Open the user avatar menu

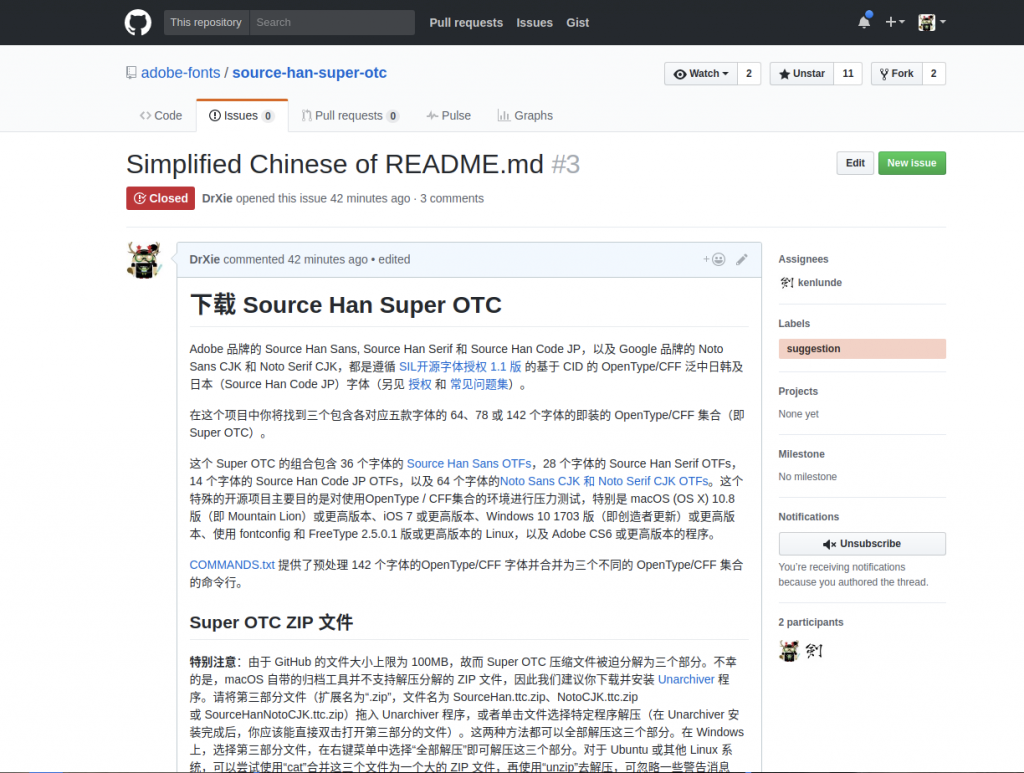(x=931, y=22)
